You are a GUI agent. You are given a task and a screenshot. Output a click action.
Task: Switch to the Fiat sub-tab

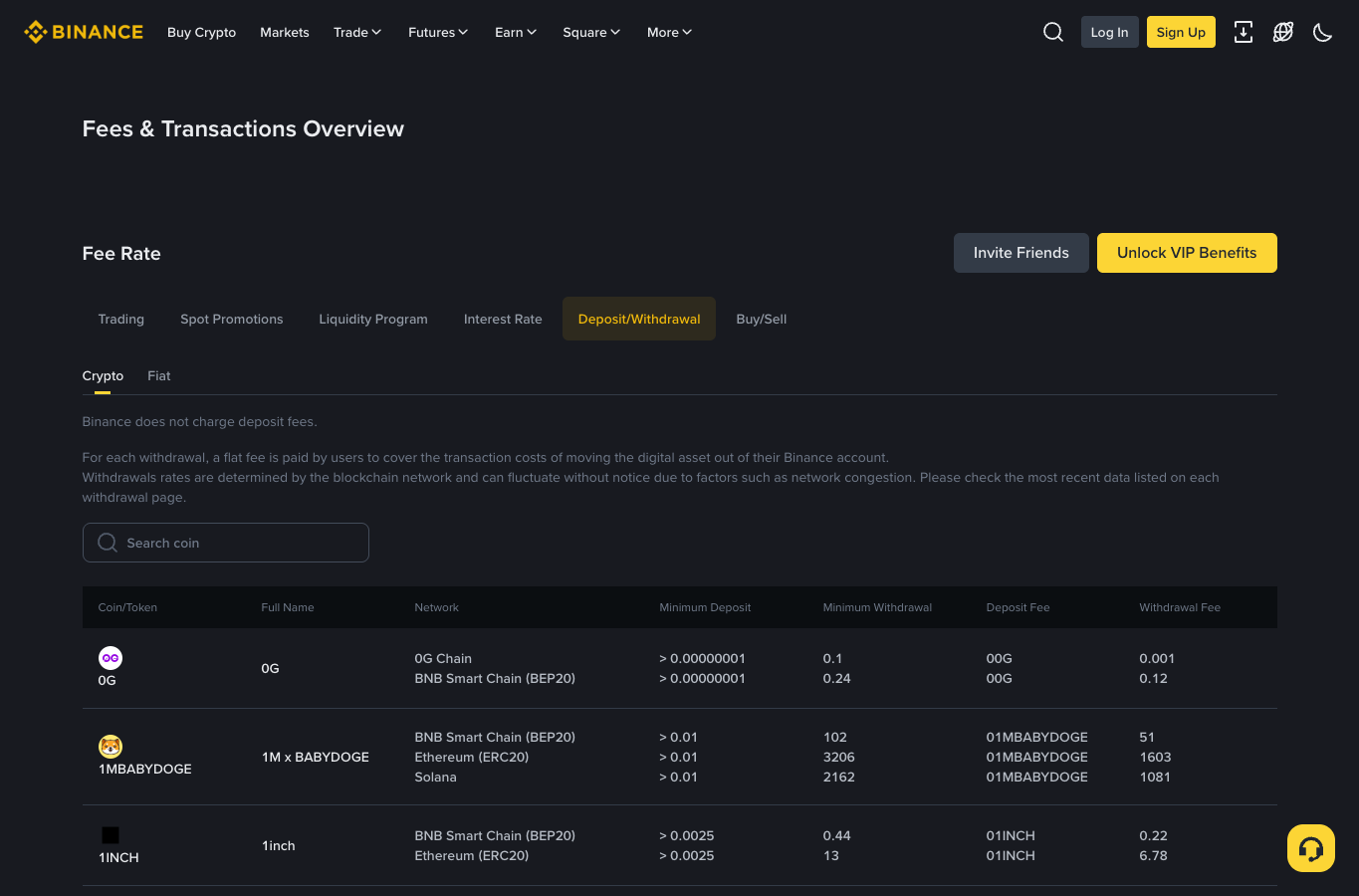click(x=159, y=376)
